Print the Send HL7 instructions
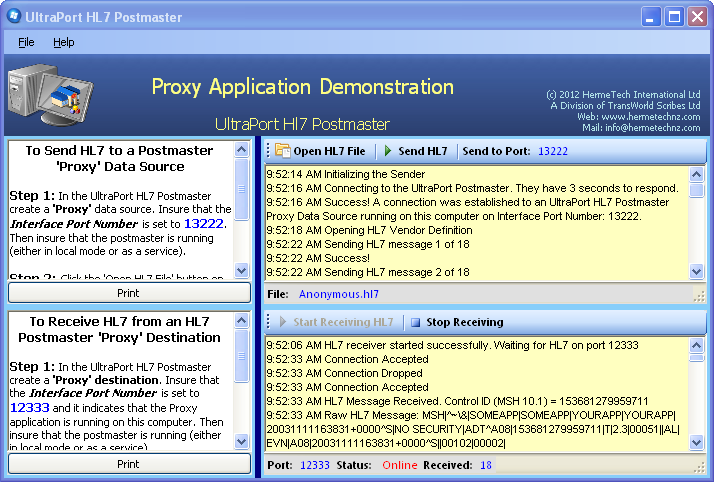Viewport: 714px width, 482px height. tap(129, 293)
